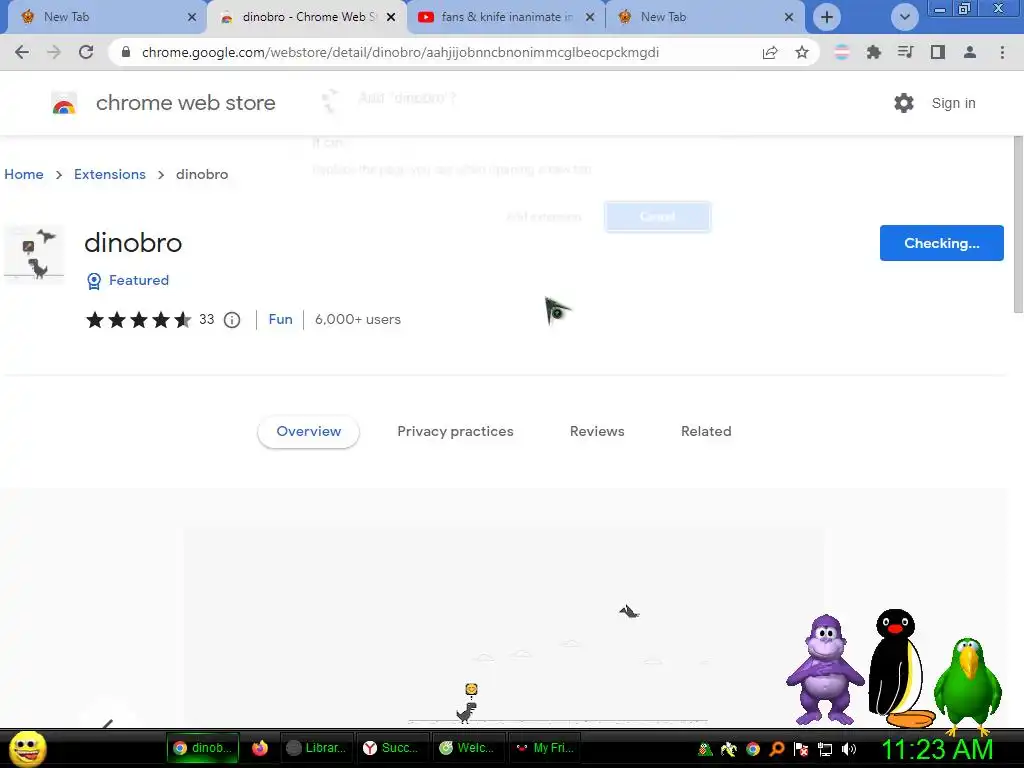Image resolution: width=1024 pixels, height=768 pixels.
Task: Click the 11:23 AM taskbar clock
Action: [937, 750]
